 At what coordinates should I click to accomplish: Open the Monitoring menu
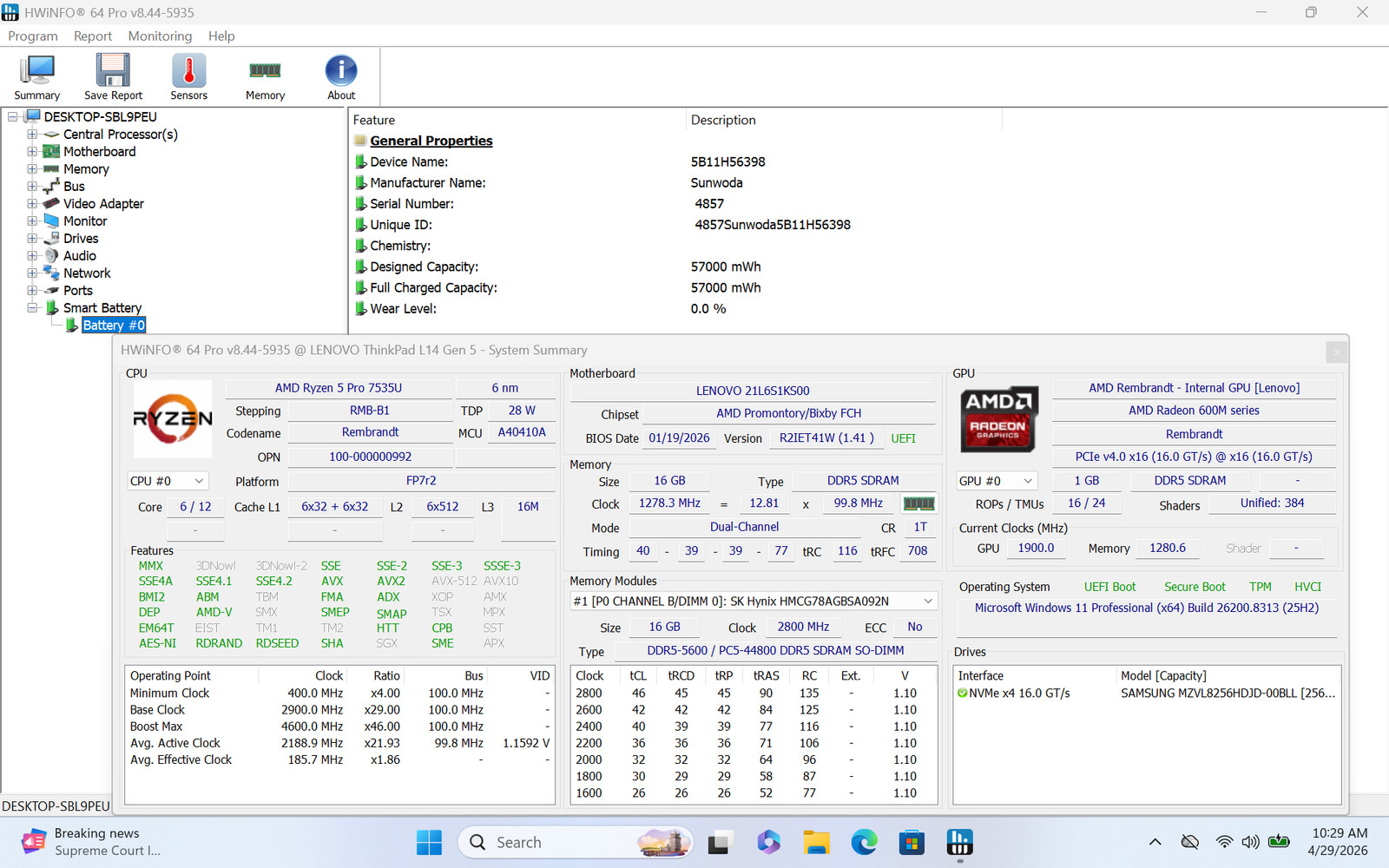(x=160, y=36)
